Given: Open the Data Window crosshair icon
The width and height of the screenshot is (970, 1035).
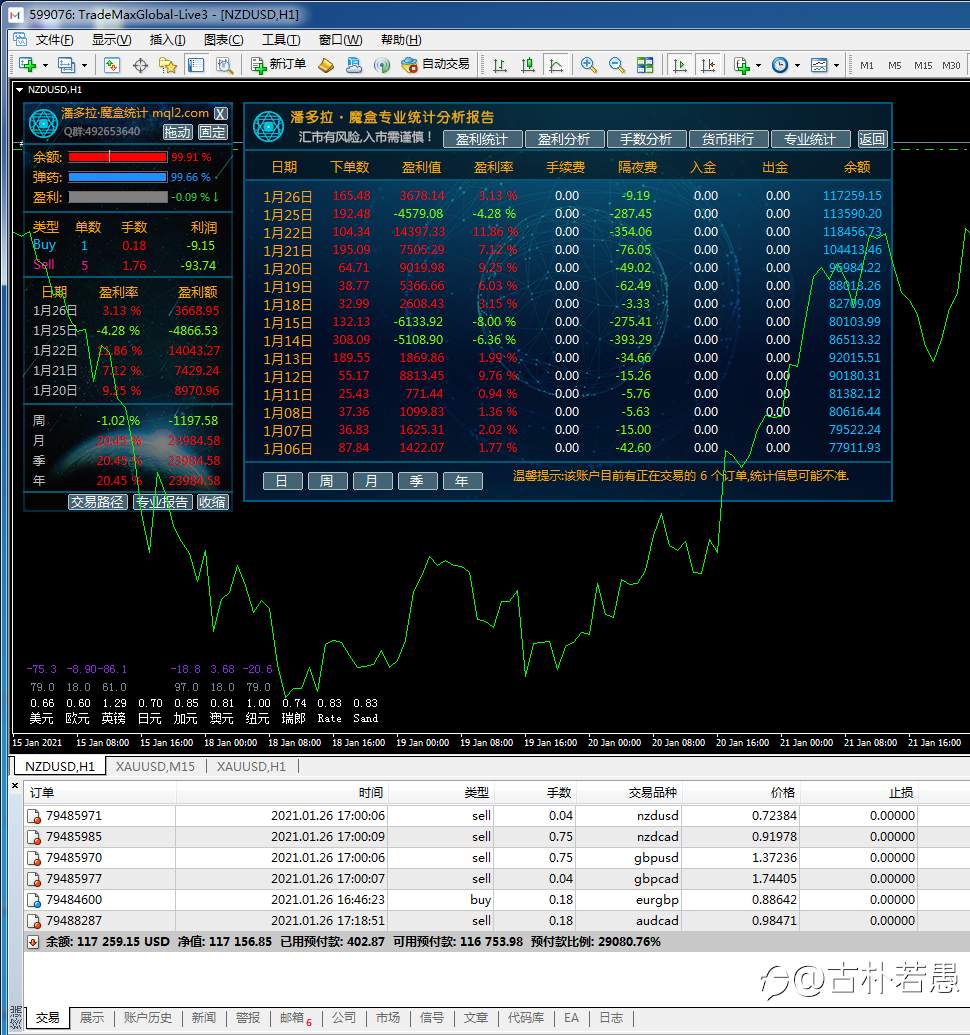Looking at the screenshot, I should (x=140, y=65).
